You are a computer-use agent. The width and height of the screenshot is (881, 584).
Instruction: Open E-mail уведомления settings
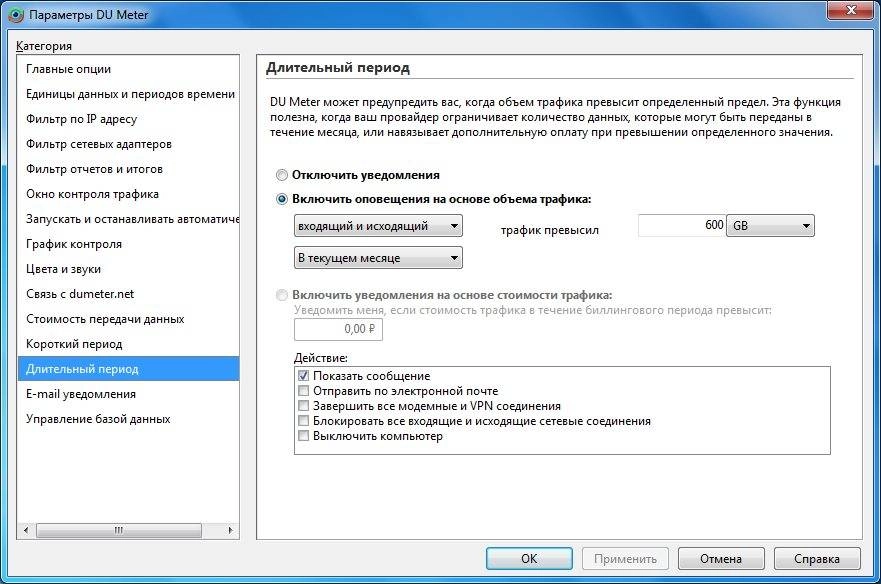[128, 394]
